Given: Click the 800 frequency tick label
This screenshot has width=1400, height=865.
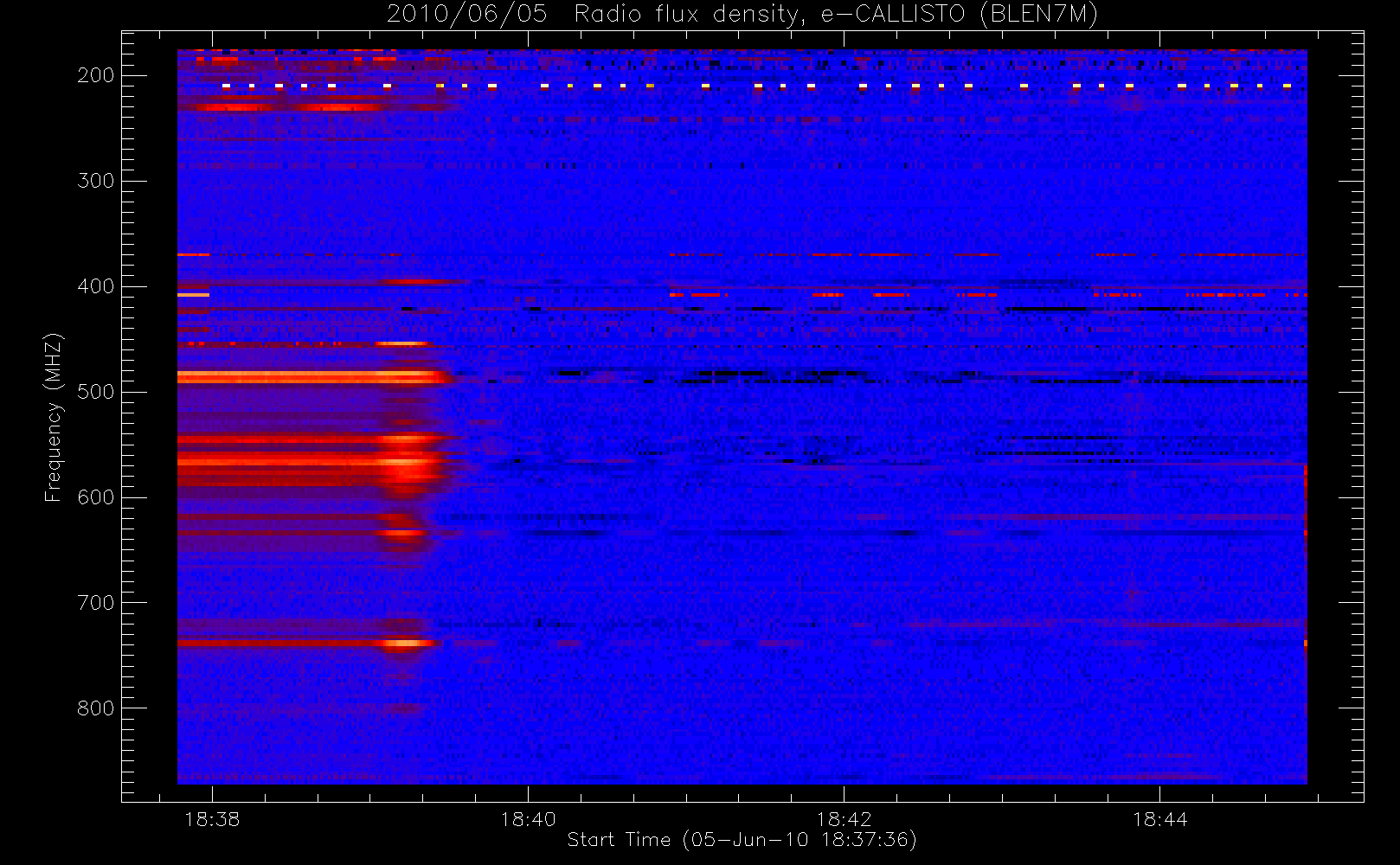Looking at the screenshot, I should tap(96, 708).
